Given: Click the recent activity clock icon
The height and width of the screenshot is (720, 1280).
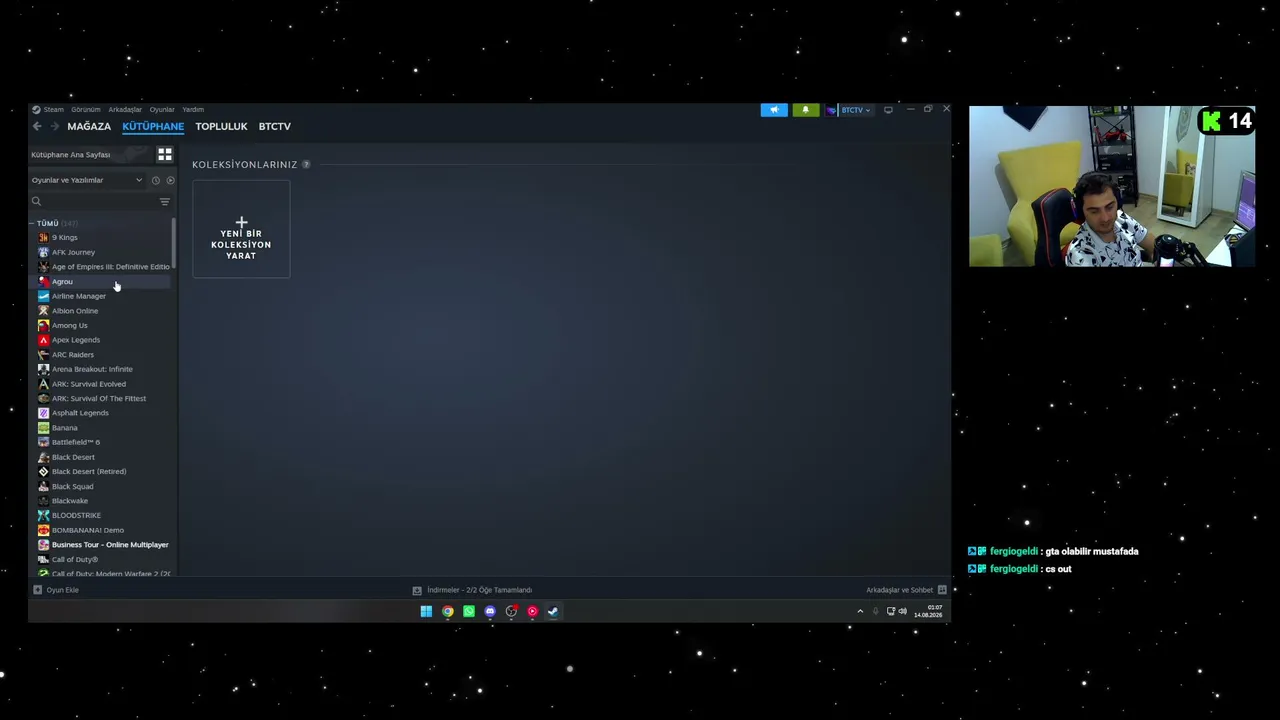Looking at the screenshot, I should tap(155, 180).
